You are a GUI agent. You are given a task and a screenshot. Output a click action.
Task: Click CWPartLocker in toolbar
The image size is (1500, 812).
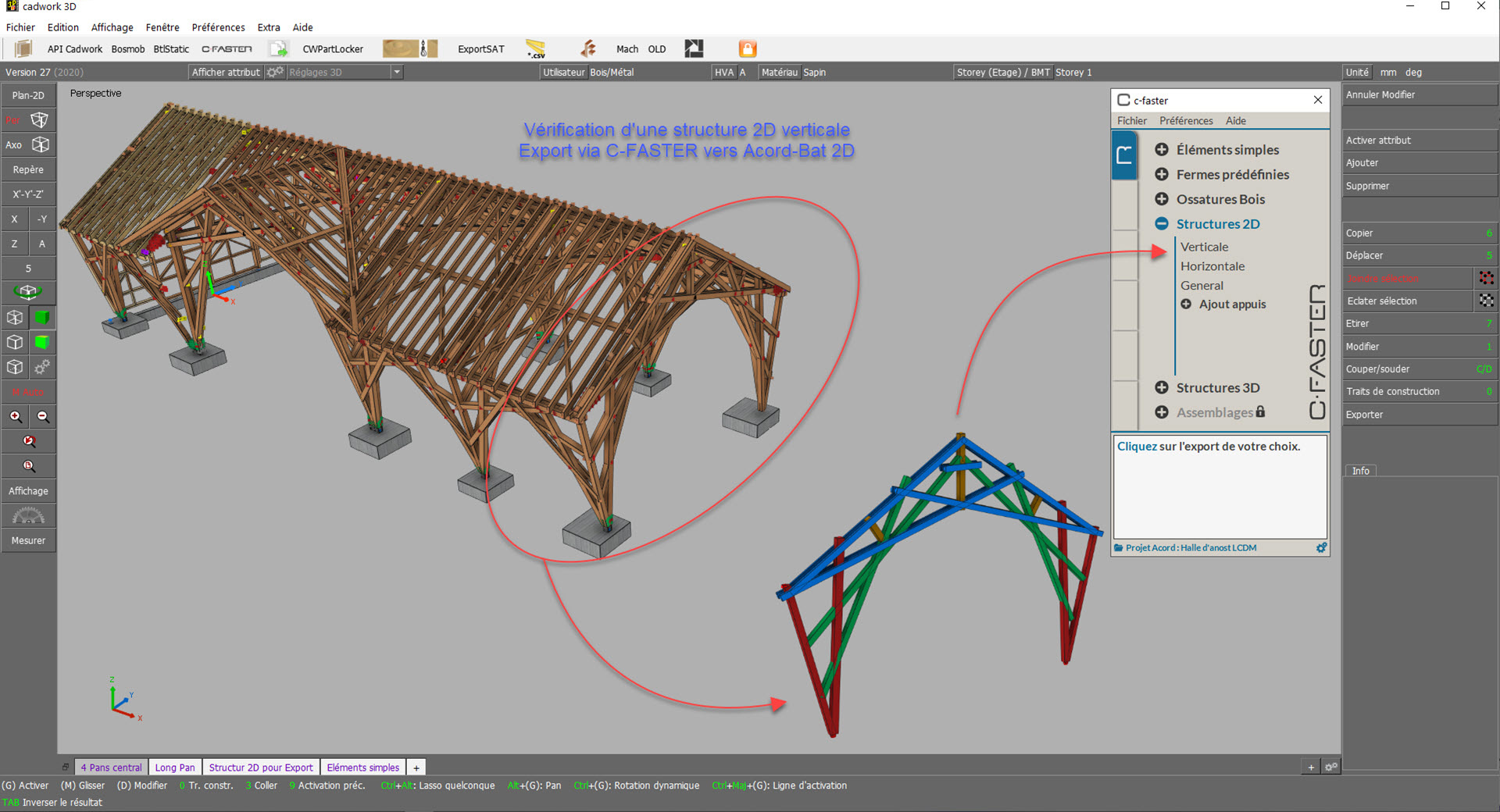pos(333,48)
